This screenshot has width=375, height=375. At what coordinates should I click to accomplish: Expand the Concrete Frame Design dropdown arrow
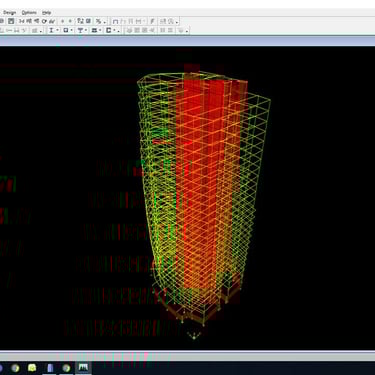tap(72, 31)
